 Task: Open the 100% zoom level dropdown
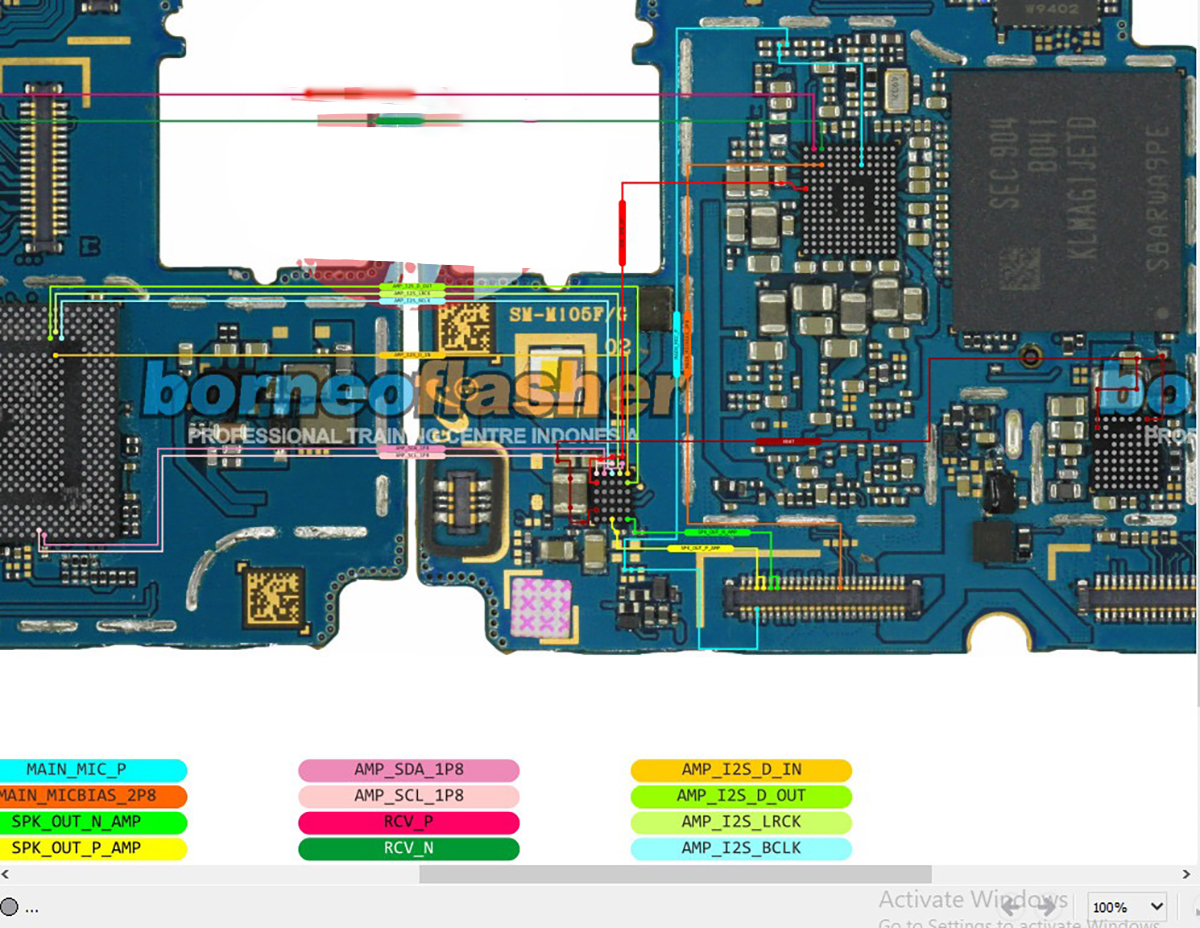coord(1126,907)
